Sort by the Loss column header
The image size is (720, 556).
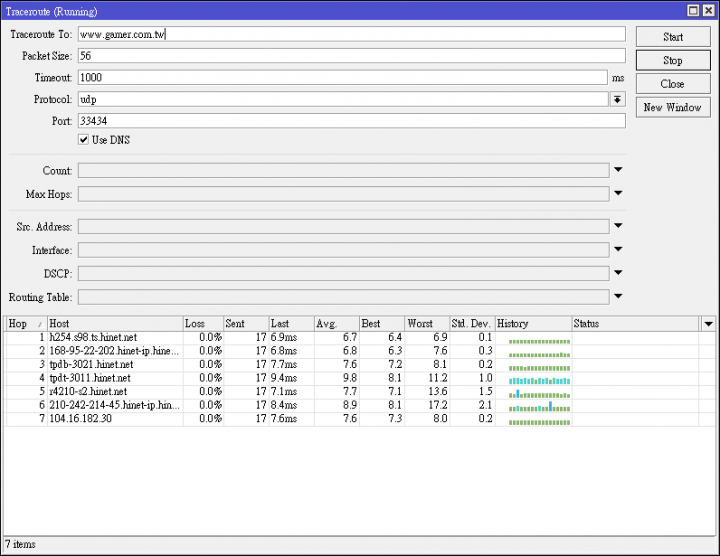coord(203,324)
